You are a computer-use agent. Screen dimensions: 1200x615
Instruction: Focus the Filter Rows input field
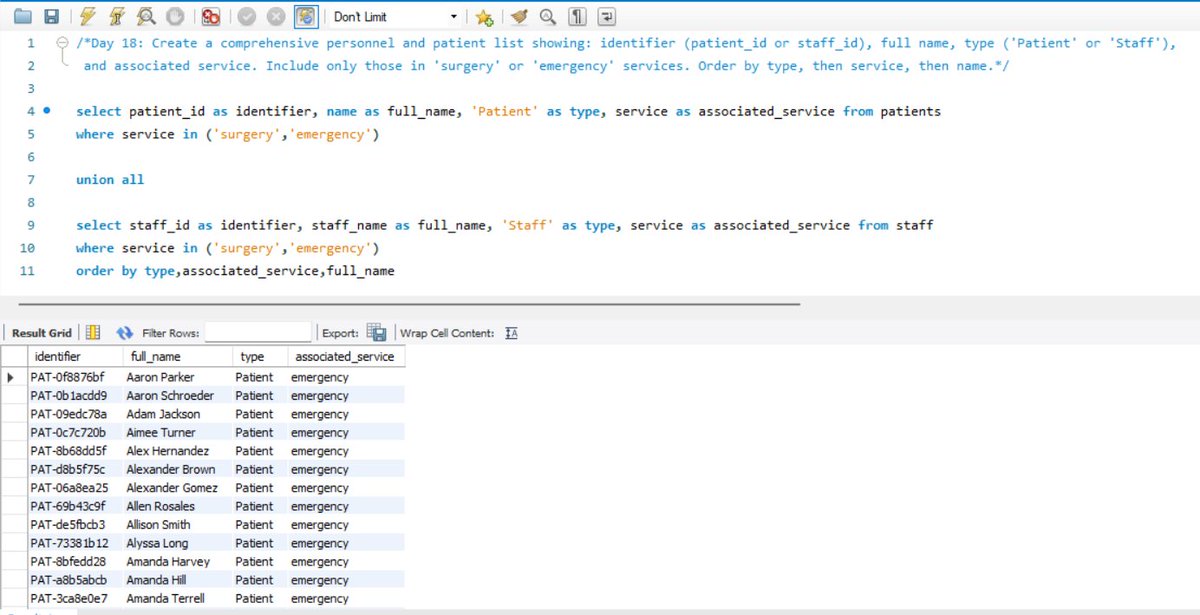258,333
